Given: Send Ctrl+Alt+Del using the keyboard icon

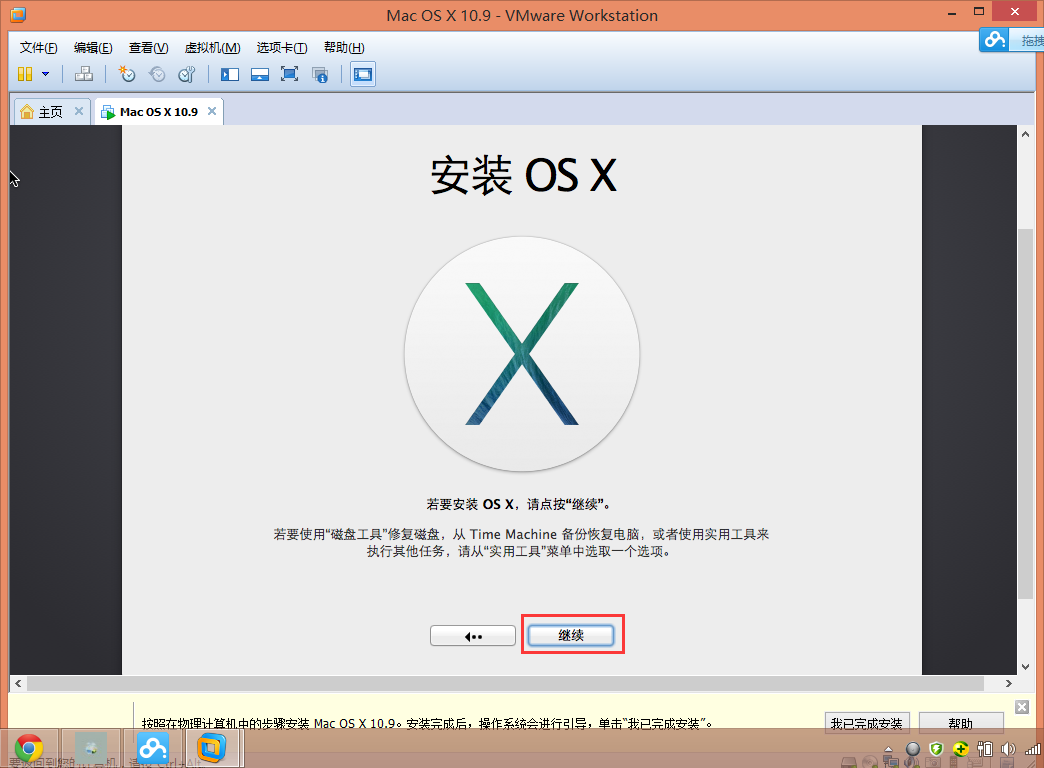Looking at the screenshot, I should [84, 74].
